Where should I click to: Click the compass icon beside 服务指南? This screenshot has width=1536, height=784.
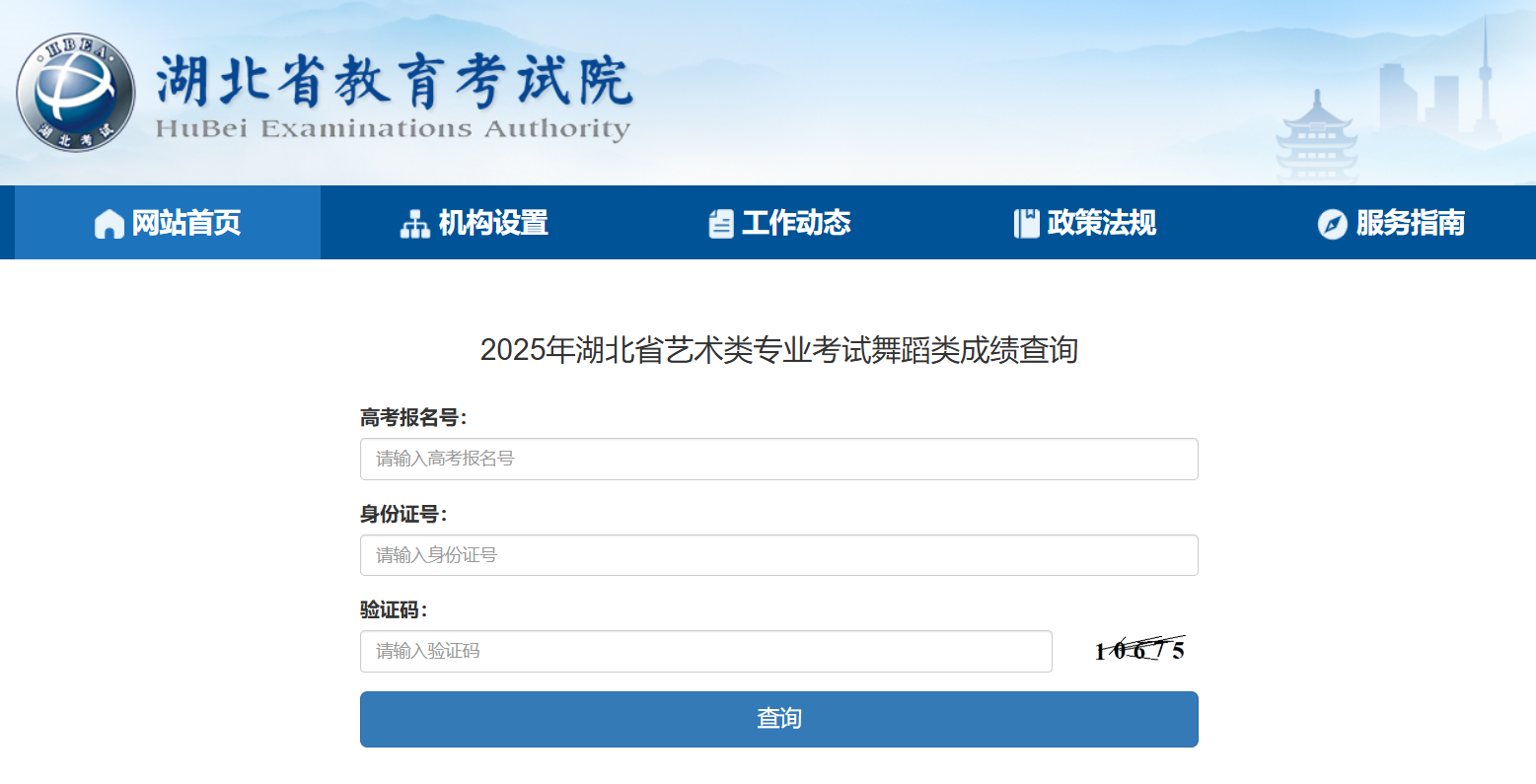coord(1332,224)
